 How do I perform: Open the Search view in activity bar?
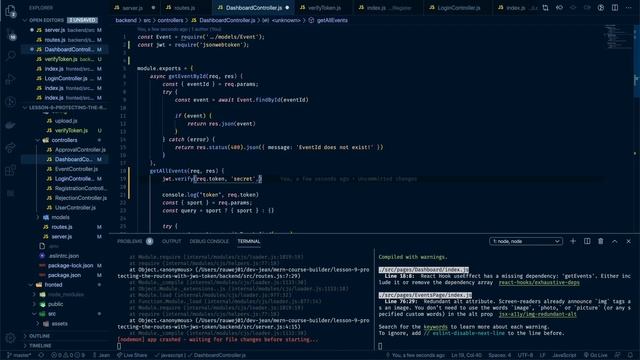tap(11, 56)
